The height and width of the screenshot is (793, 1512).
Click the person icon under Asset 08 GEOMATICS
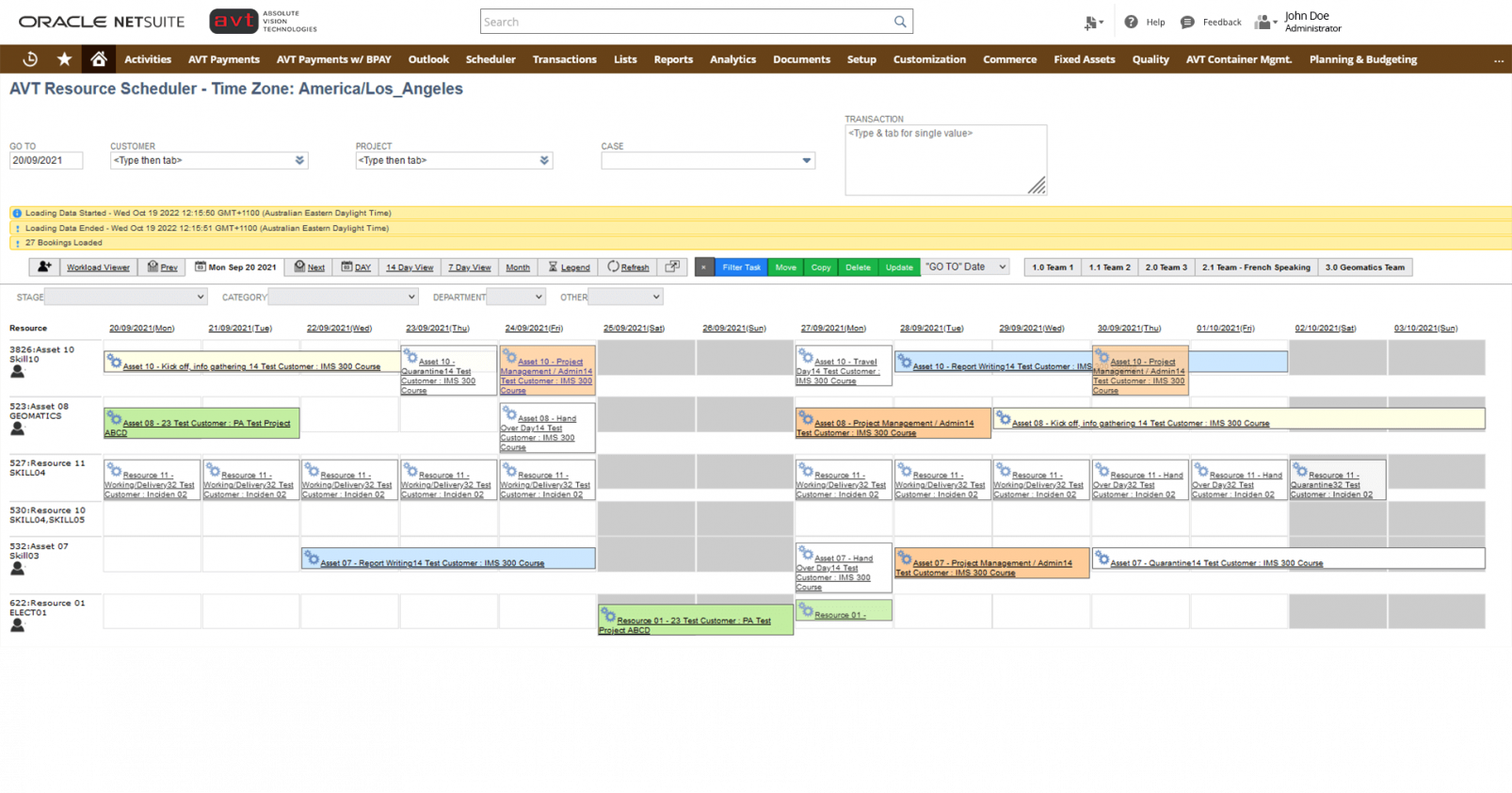pyautogui.click(x=17, y=429)
